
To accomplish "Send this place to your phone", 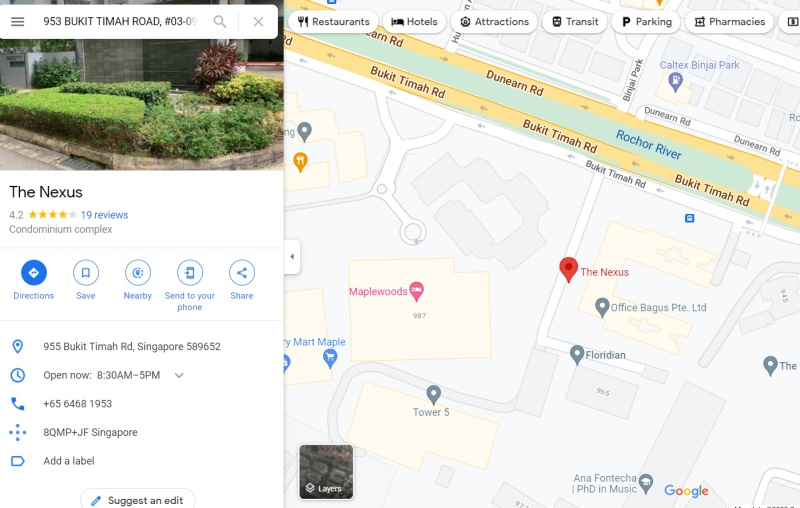I will click(x=190, y=285).
